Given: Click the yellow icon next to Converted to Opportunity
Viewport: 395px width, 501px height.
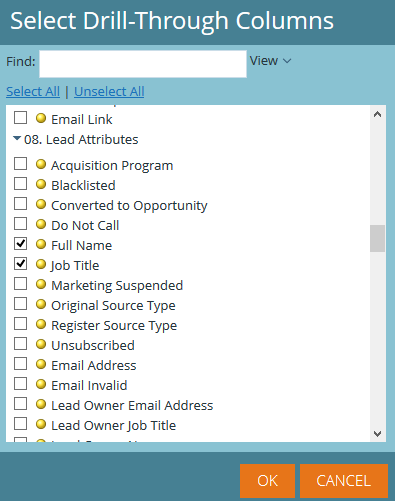Looking at the screenshot, I should tap(41, 204).
